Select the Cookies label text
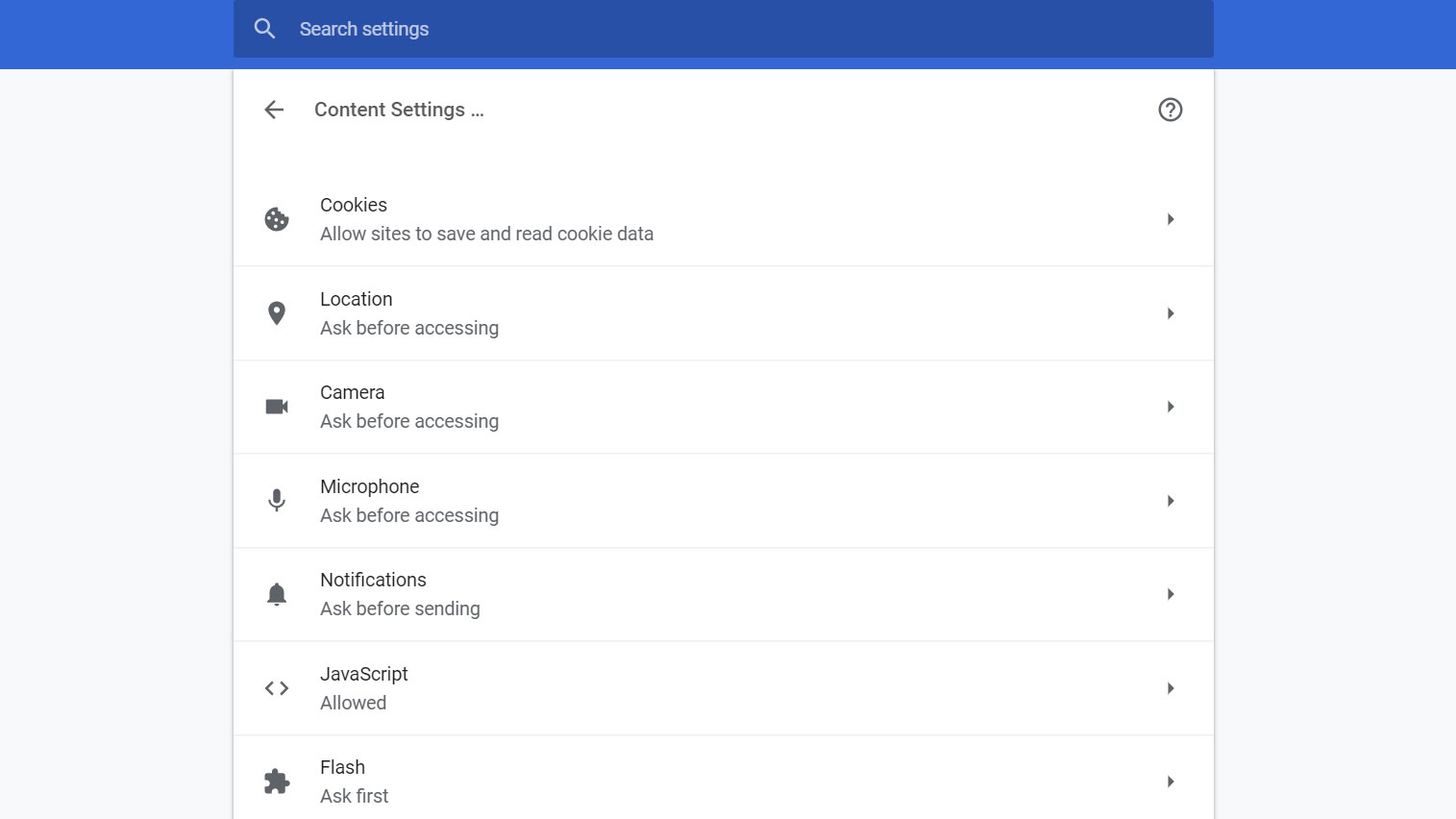 tap(354, 205)
